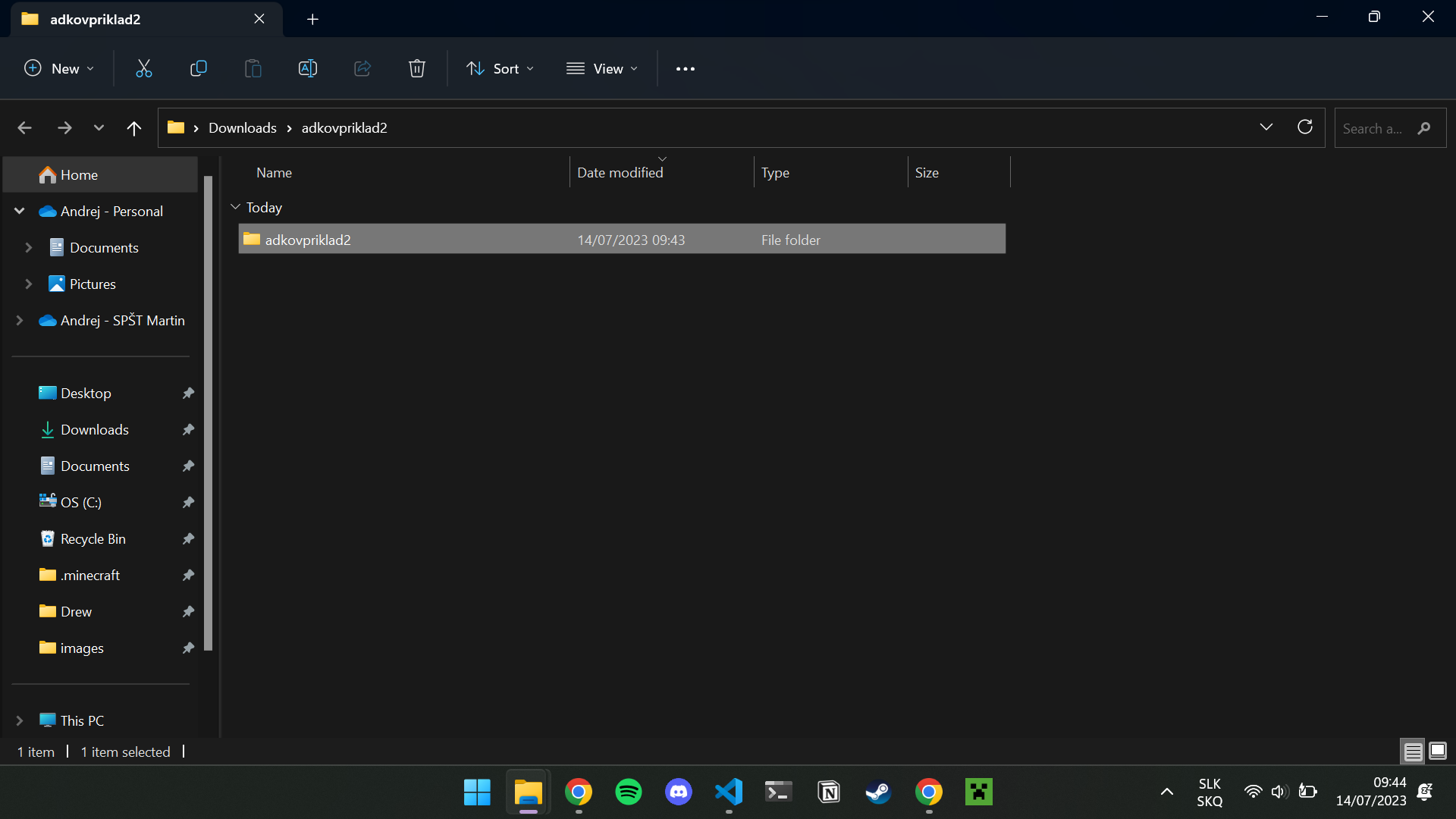Expand the This PC node
Viewport: 1456px width, 819px height.
[20, 720]
